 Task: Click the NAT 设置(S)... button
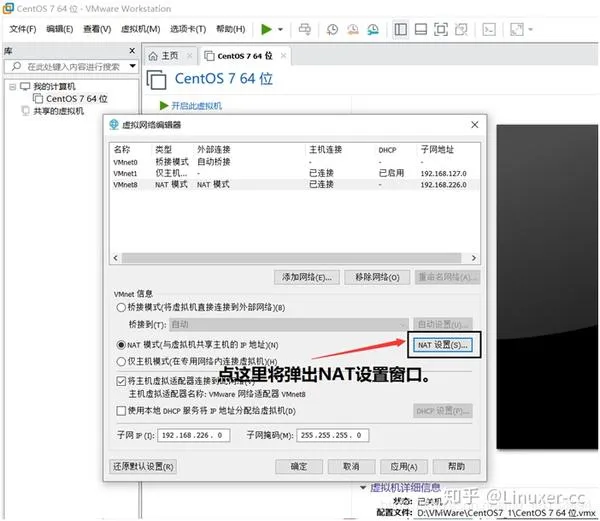coord(443,345)
